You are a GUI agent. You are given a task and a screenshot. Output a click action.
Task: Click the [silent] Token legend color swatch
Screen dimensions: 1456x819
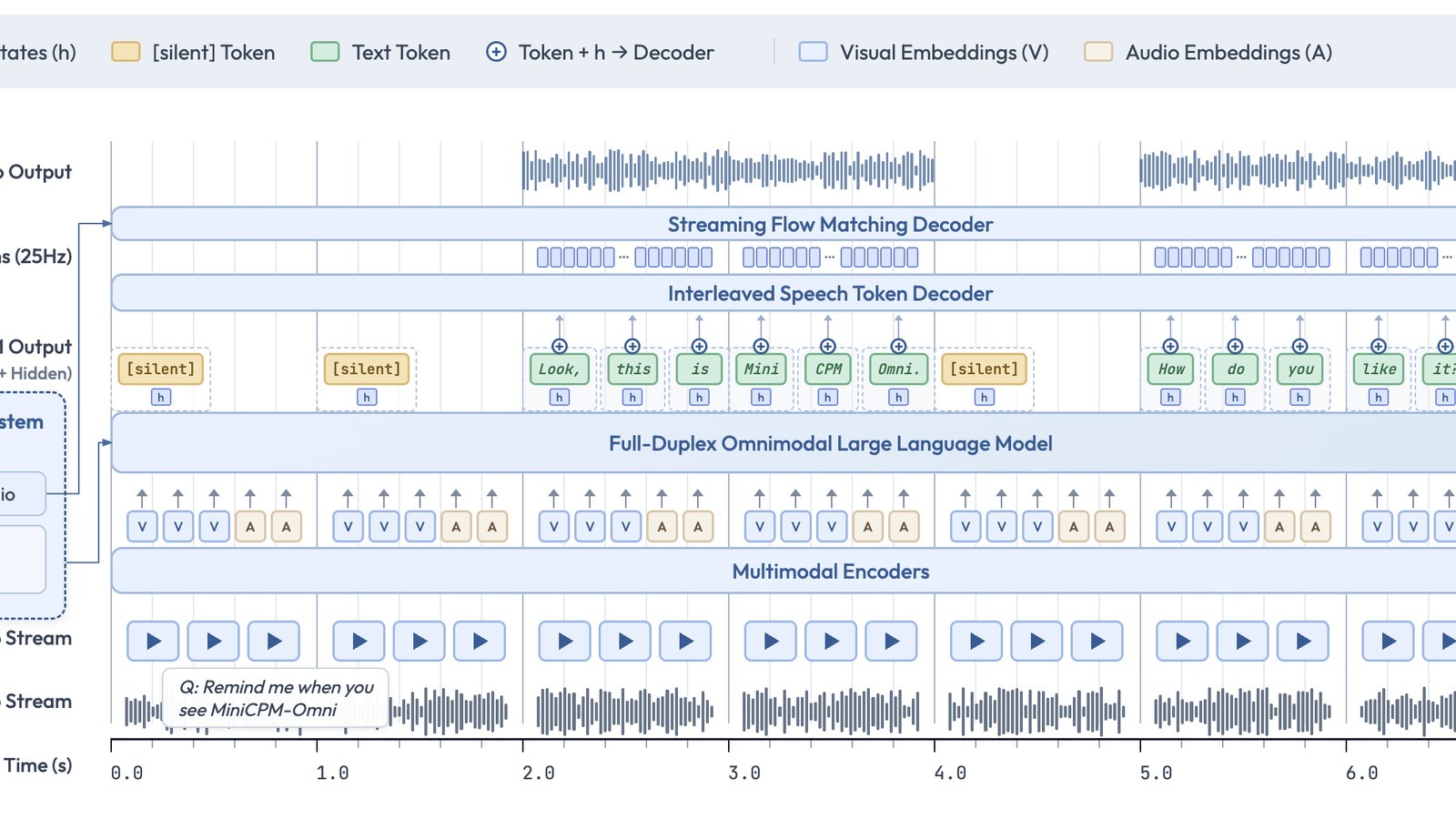pos(126,52)
